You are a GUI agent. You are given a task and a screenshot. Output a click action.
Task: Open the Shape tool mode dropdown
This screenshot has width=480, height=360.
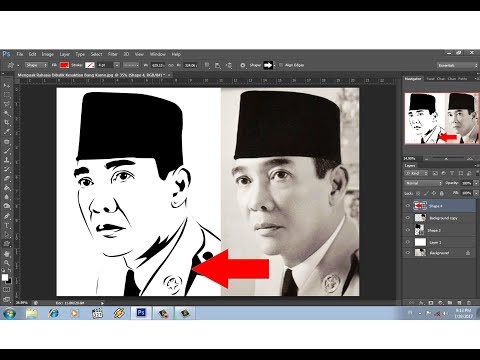point(37,65)
